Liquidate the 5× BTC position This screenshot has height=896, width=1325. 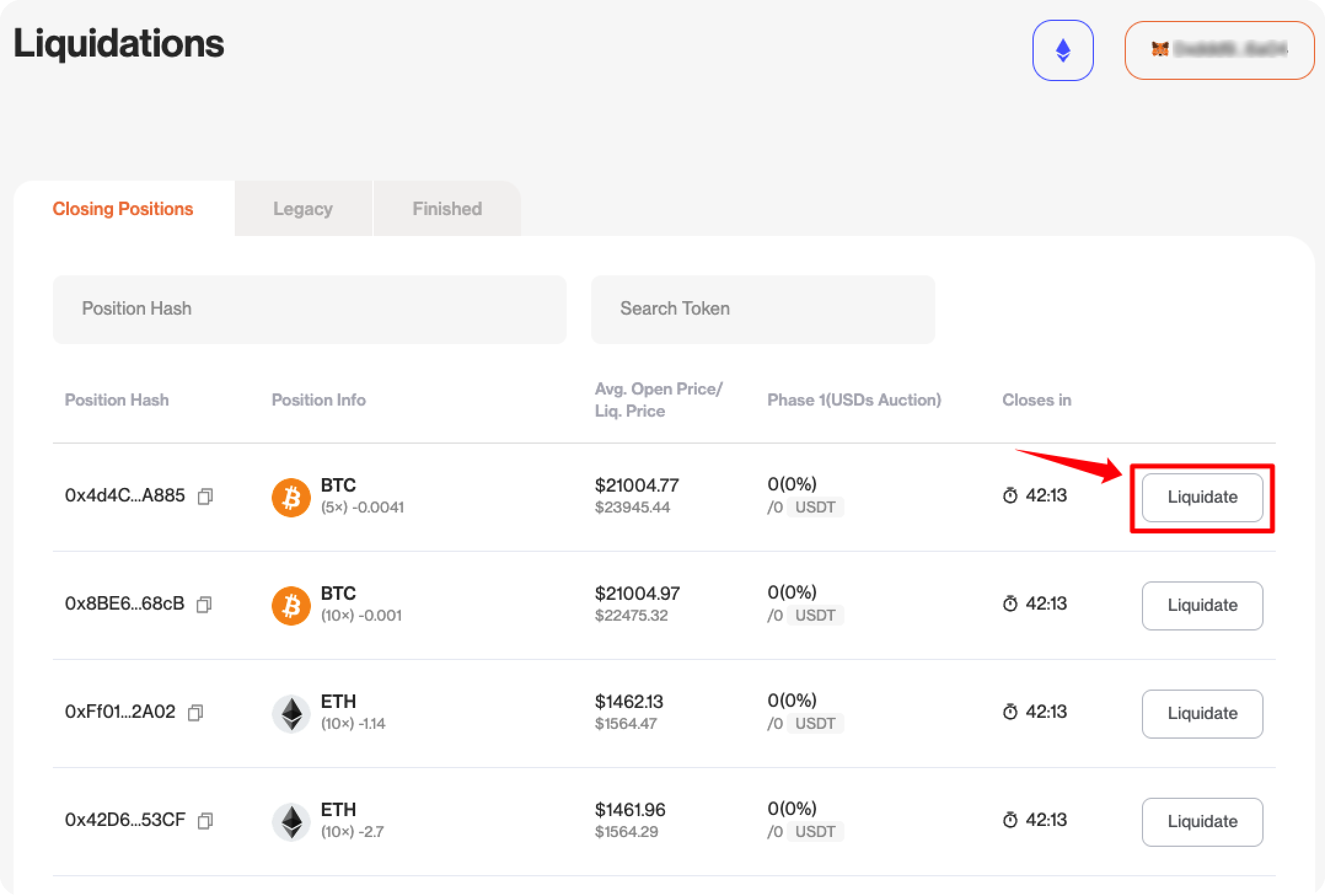pos(1202,497)
